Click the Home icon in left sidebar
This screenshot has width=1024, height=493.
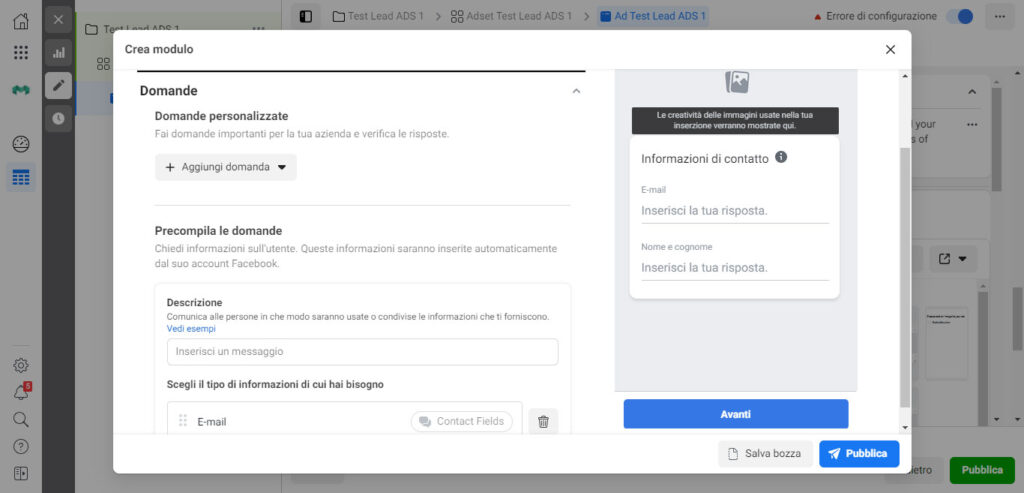[21, 21]
